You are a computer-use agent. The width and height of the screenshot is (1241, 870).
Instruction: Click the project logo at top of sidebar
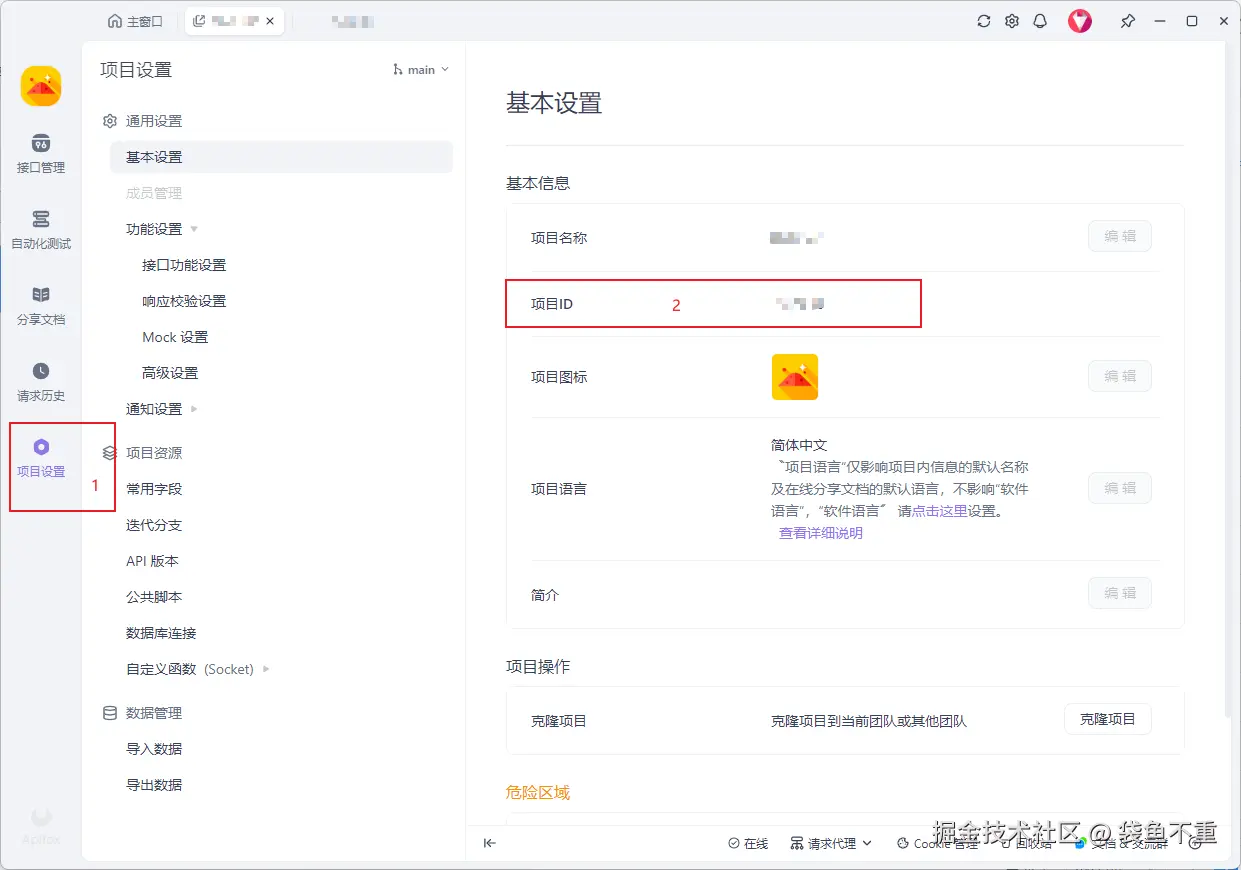(41, 86)
